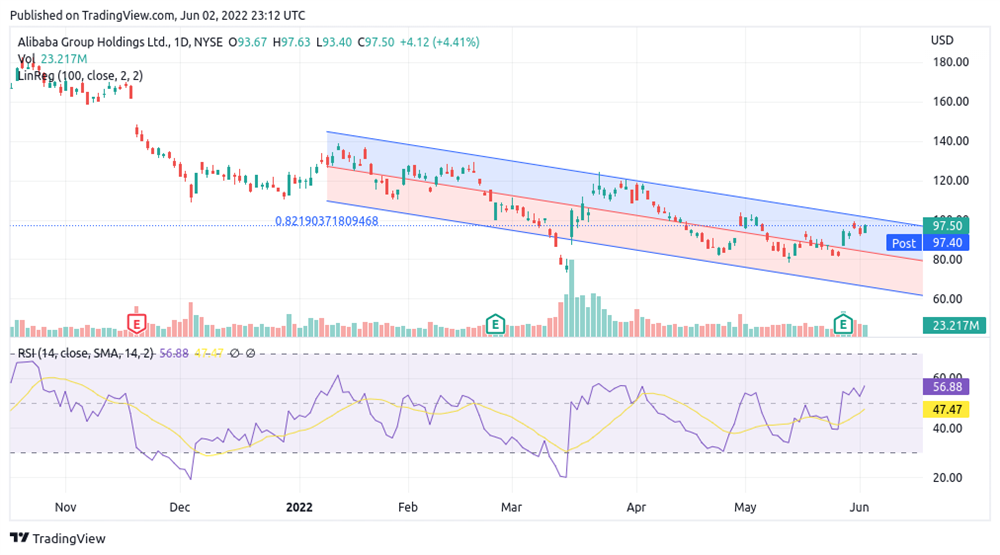Click the first ∅ symbol in RSI legend
Screen dimensions: 1000x555
(x=234, y=353)
